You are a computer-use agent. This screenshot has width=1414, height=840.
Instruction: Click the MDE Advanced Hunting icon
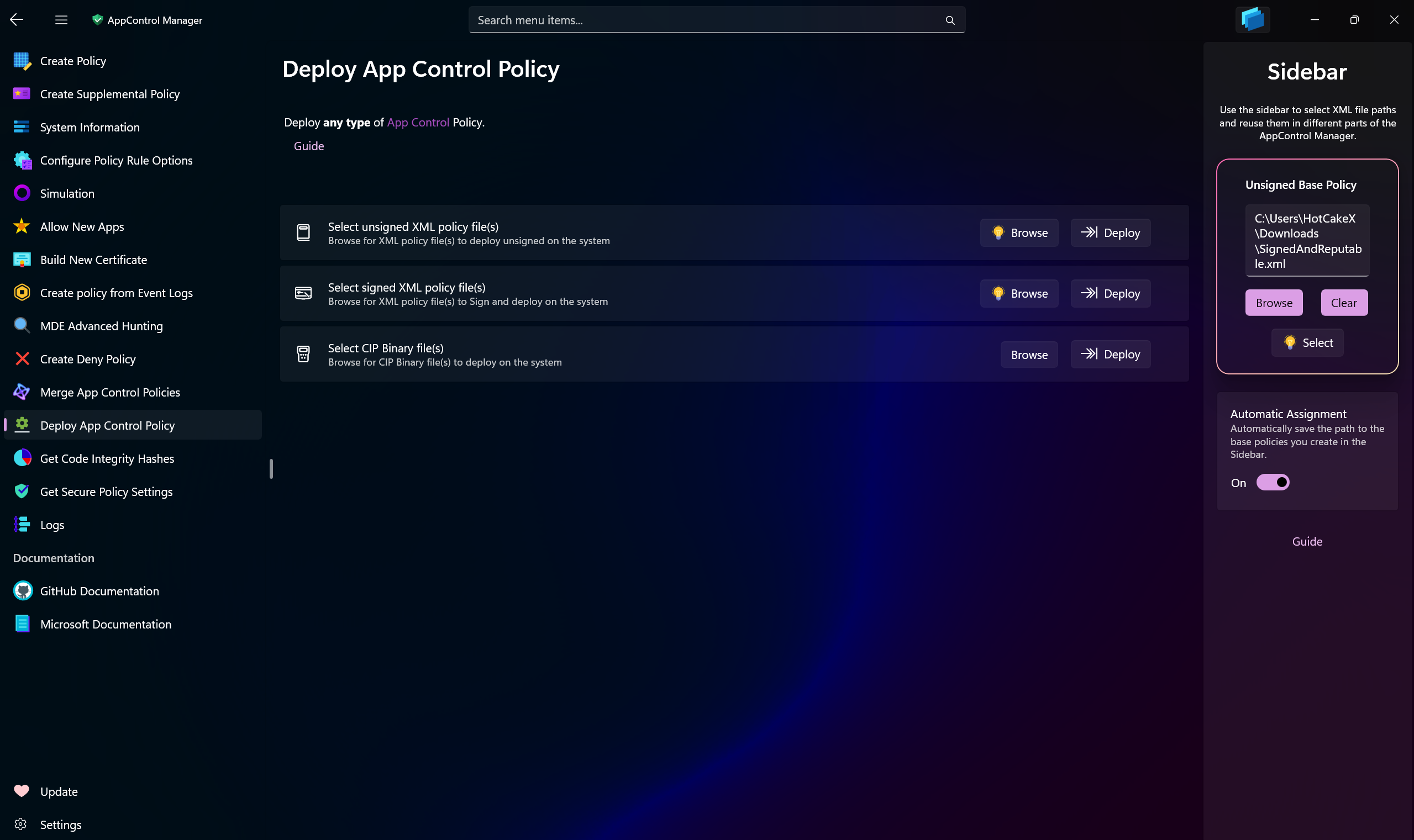pyautogui.click(x=23, y=326)
